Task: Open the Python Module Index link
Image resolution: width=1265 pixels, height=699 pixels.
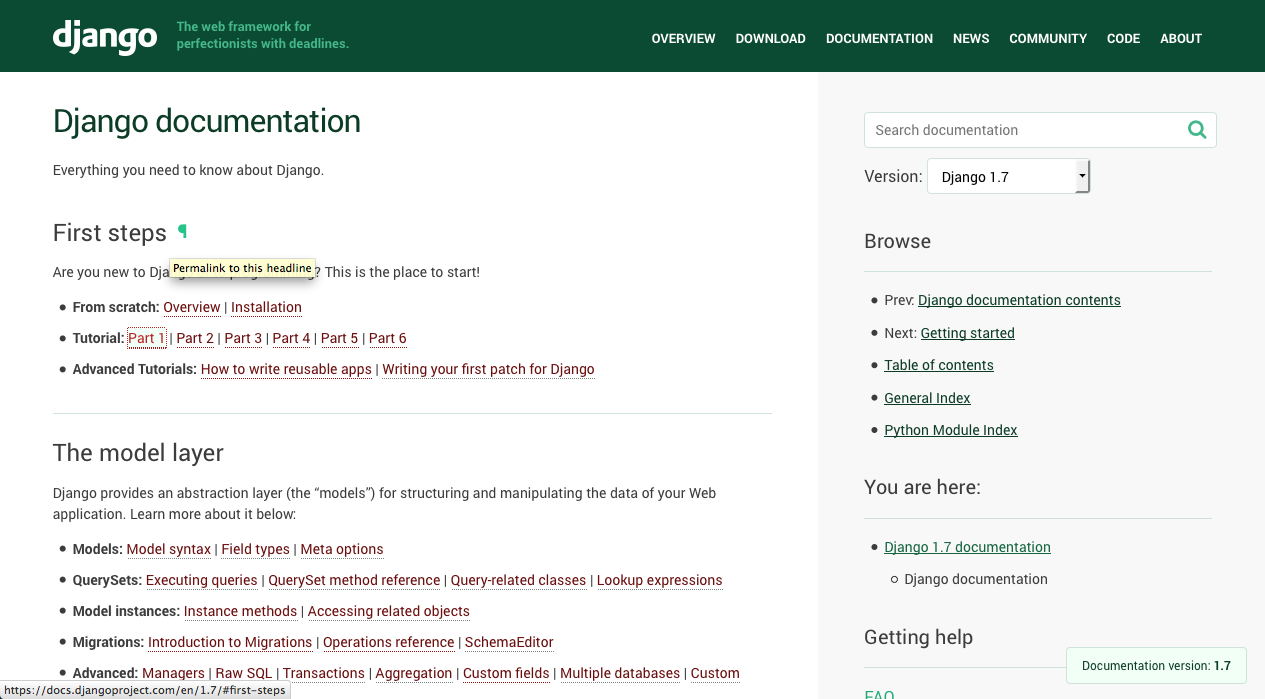Action: [951, 430]
